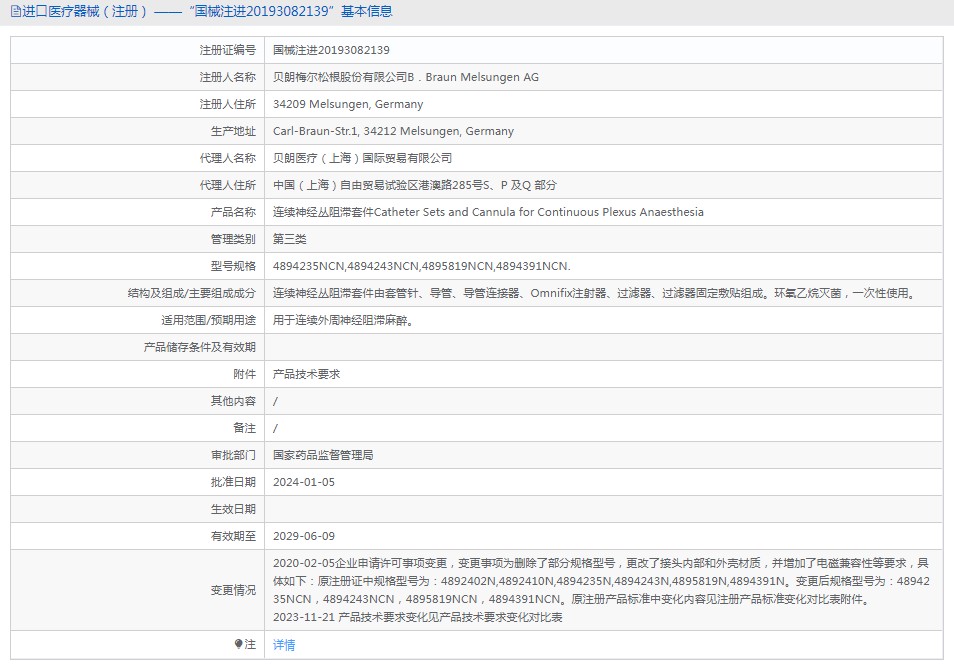Click the 变更情况 label

(233, 590)
